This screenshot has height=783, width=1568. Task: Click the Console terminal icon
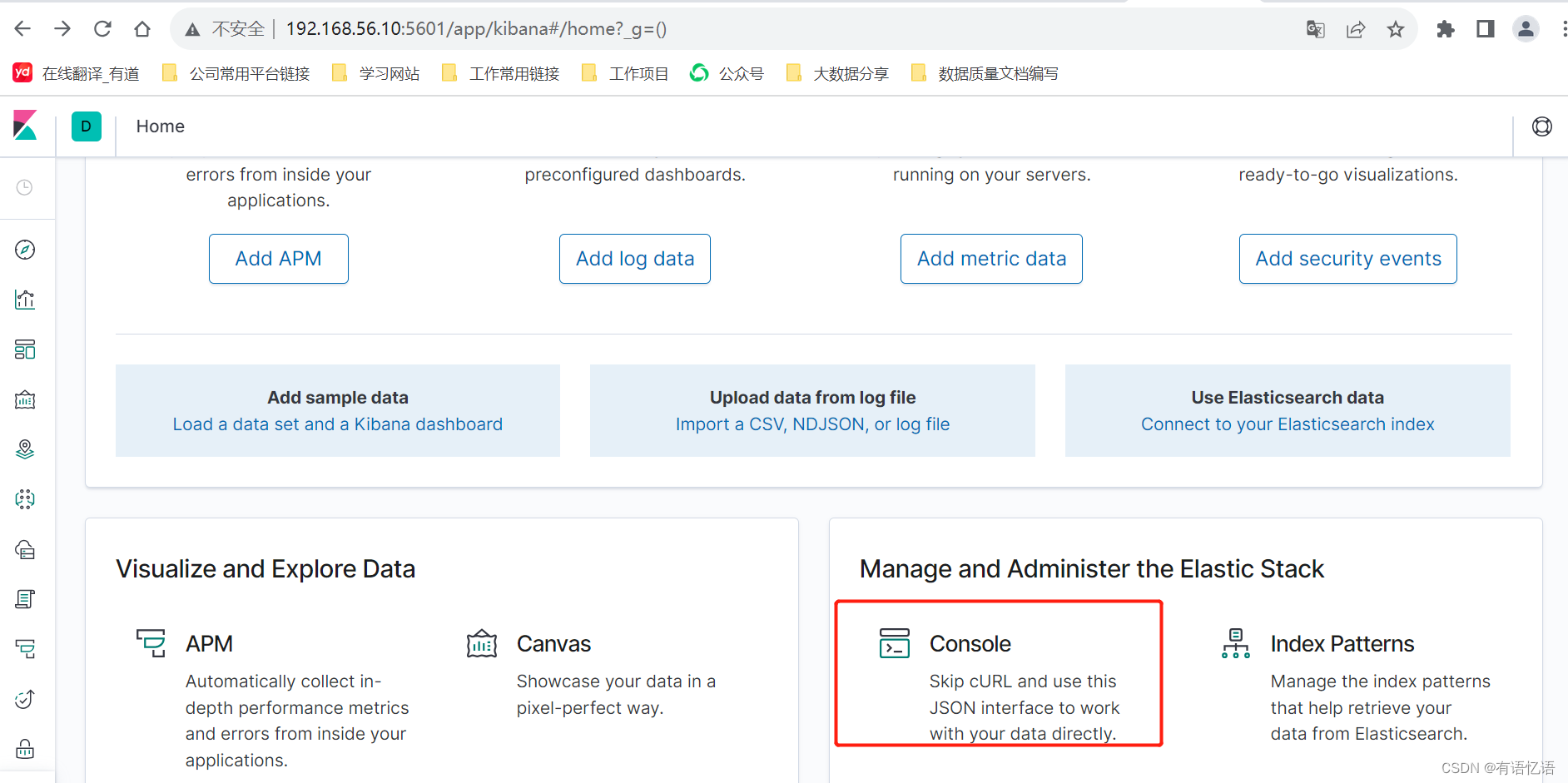tap(895, 643)
